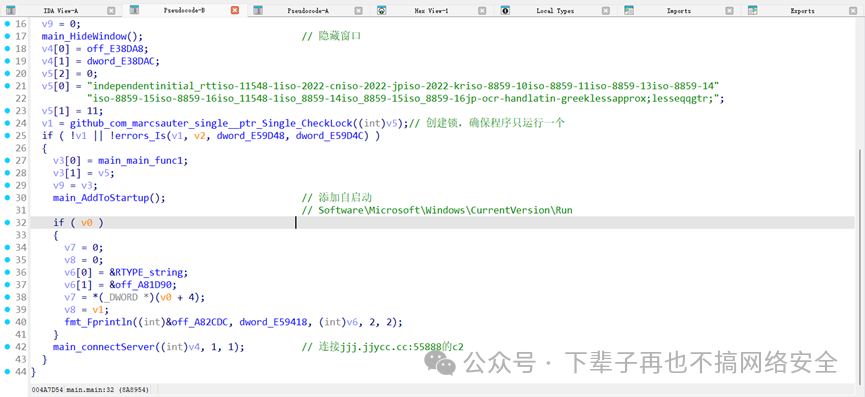The width and height of the screenshot is (865, 397).
Task: Select the Pseudocode-B tab
Action: pos(184,10)
